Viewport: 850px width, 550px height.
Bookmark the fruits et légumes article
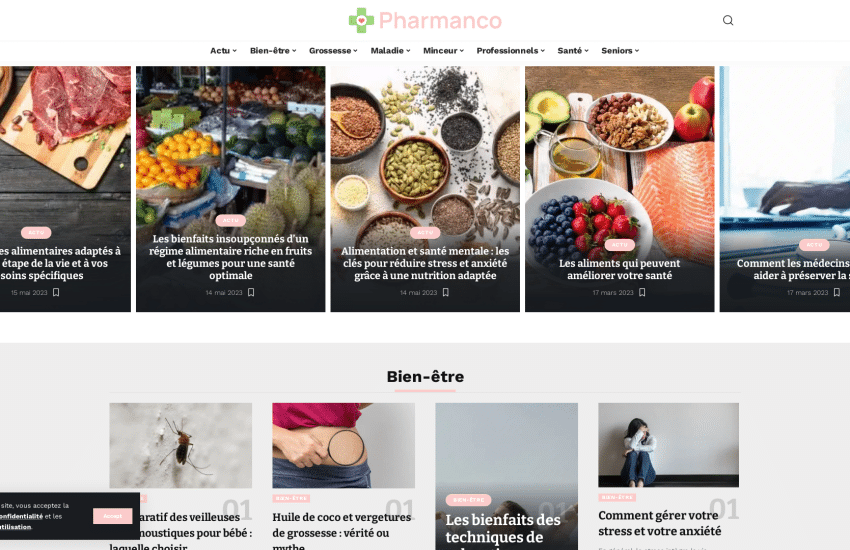pos(251,293)
